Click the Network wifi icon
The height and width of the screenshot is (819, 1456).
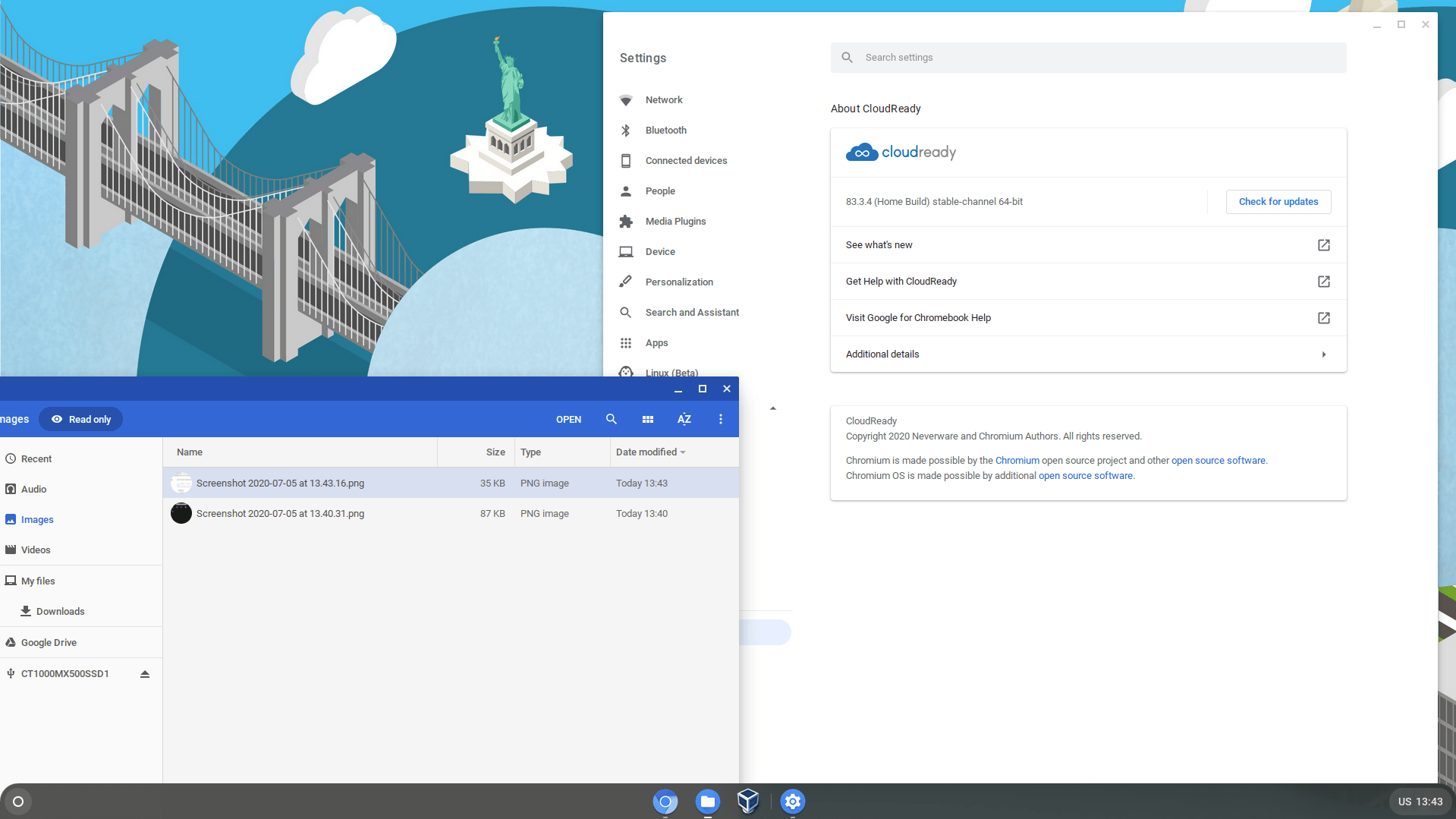626,100
